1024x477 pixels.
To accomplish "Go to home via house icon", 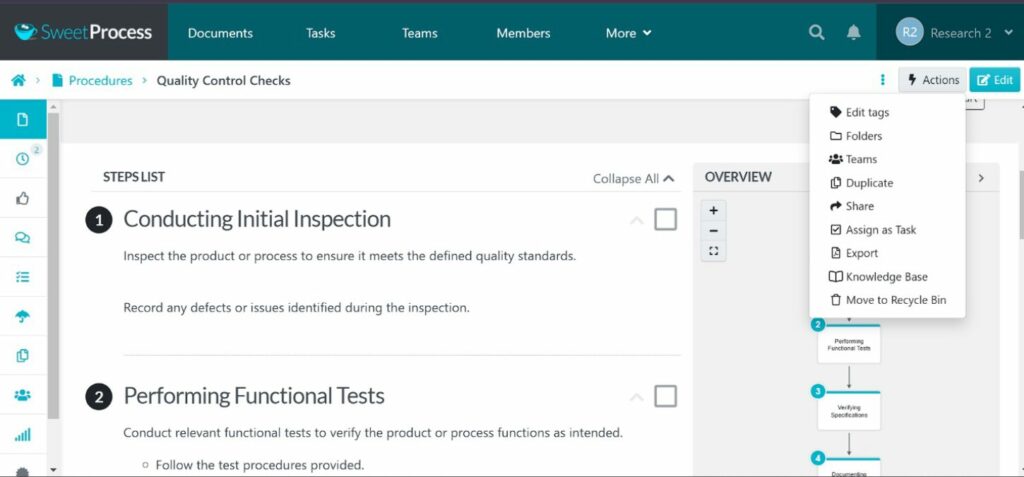I will [18, 81].
